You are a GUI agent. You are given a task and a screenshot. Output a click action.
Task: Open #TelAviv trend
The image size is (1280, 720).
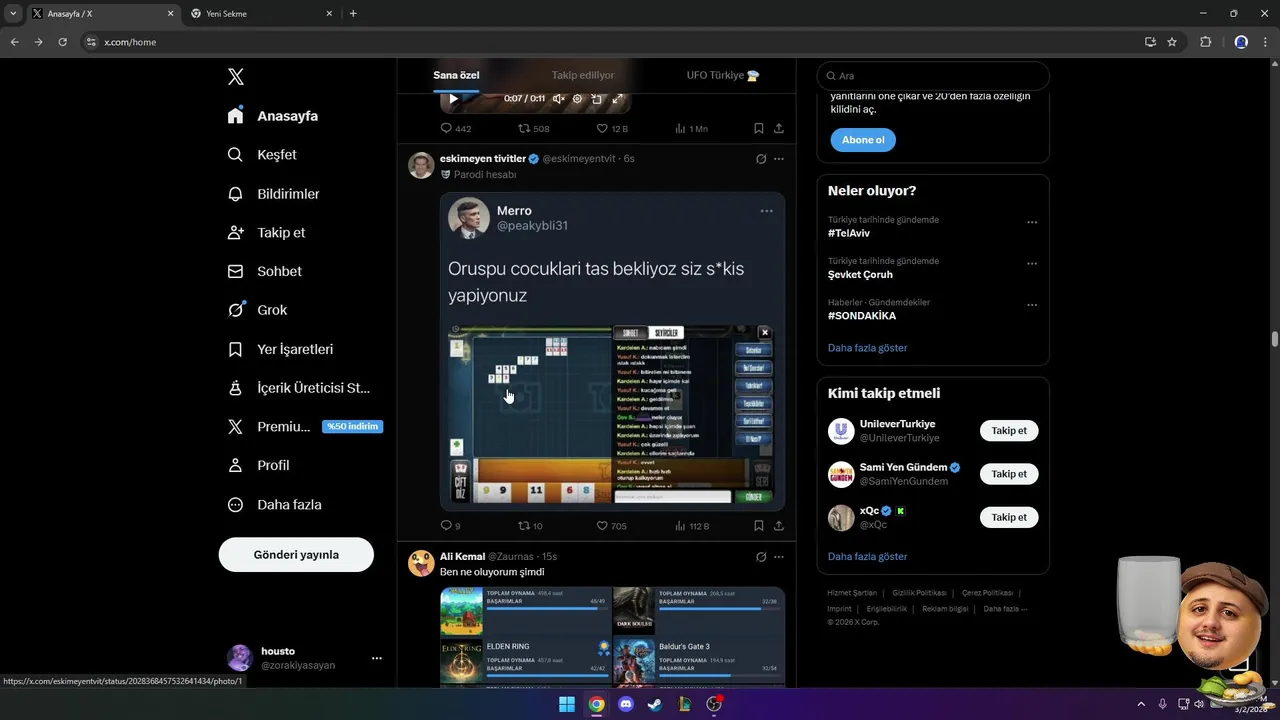(849, 233)
